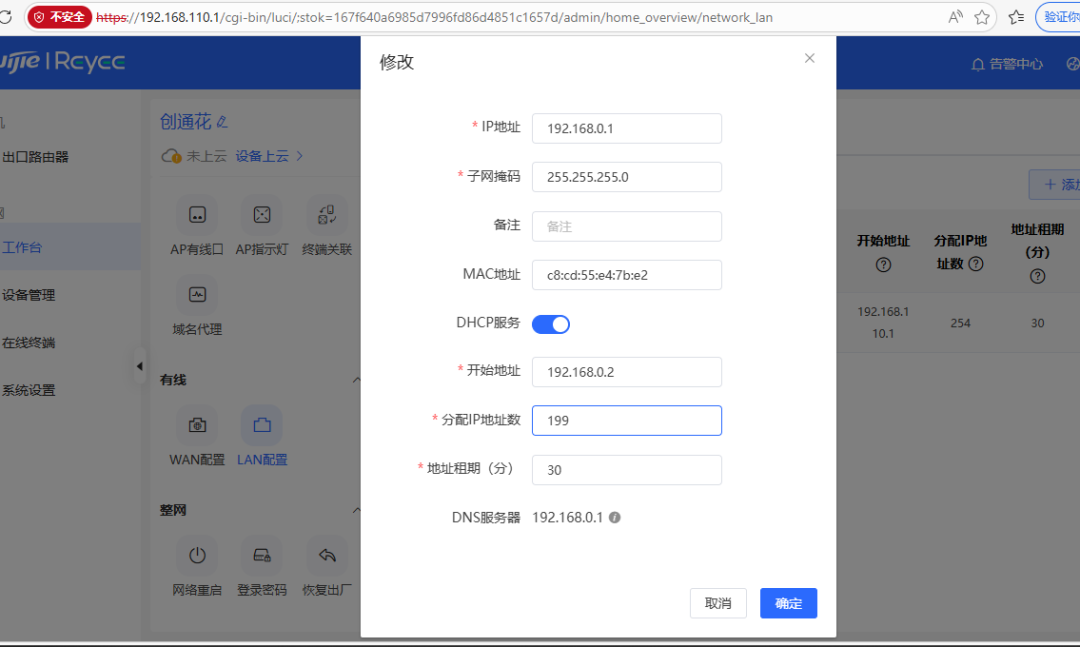Click the MAC地址 input field

coord(627,275)
